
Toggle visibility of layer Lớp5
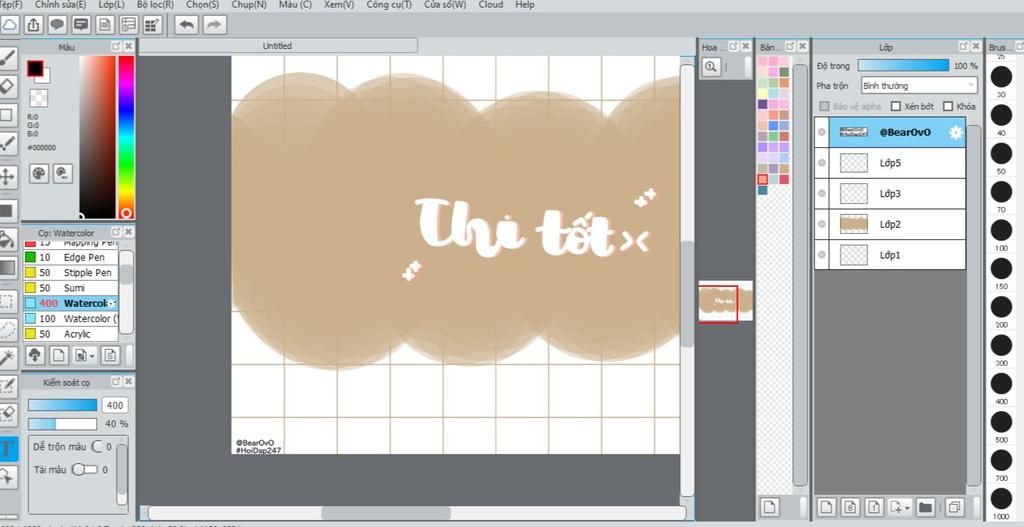click(x=822, y=163)
